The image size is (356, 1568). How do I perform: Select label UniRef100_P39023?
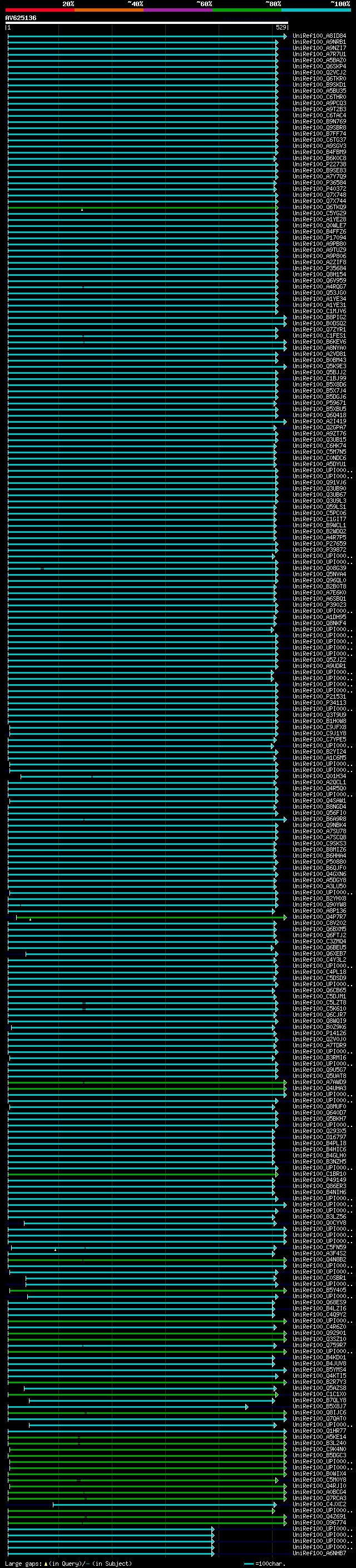(x=319, y=605)
